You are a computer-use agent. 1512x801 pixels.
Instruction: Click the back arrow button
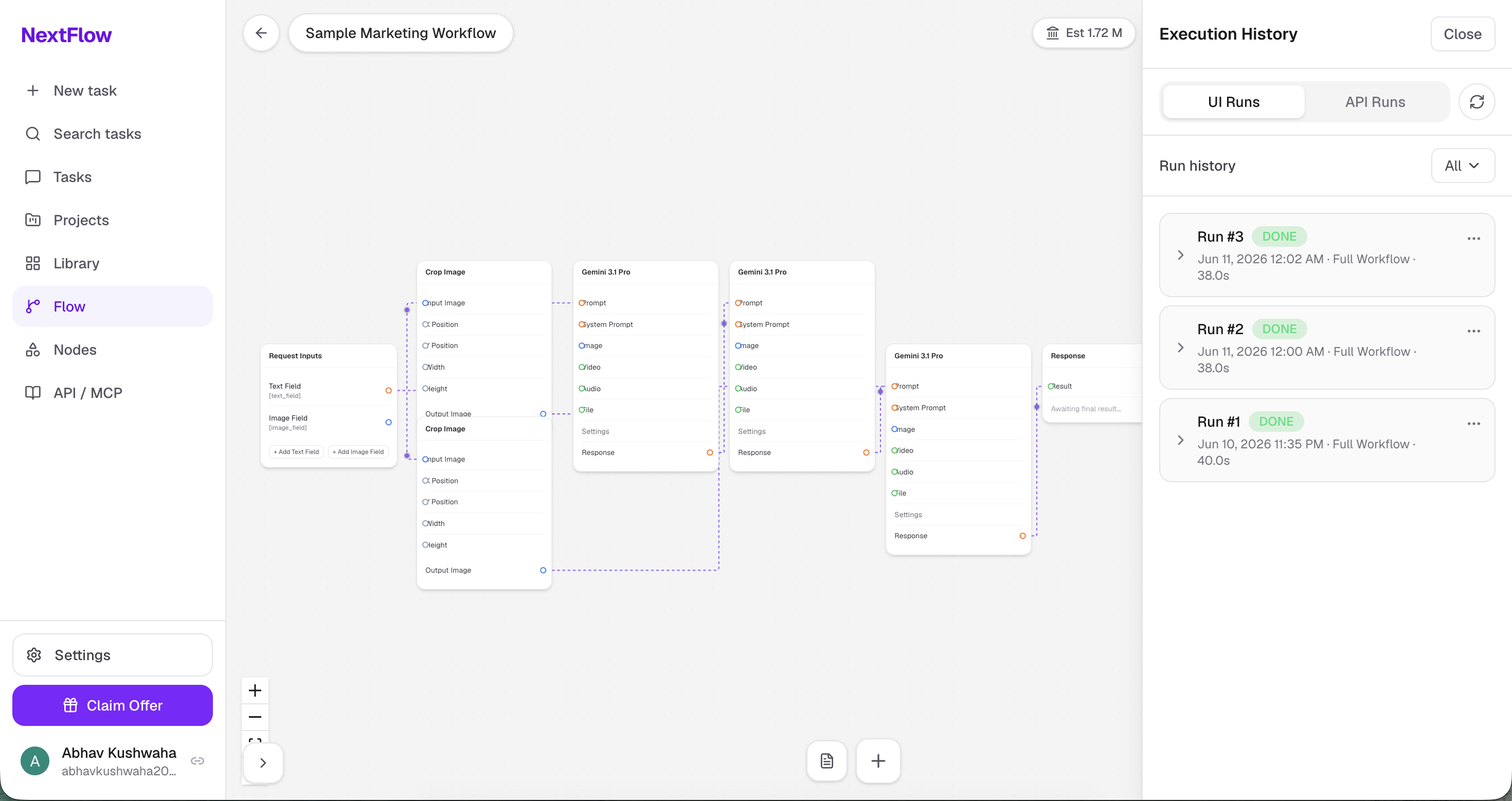pos(261,33)
